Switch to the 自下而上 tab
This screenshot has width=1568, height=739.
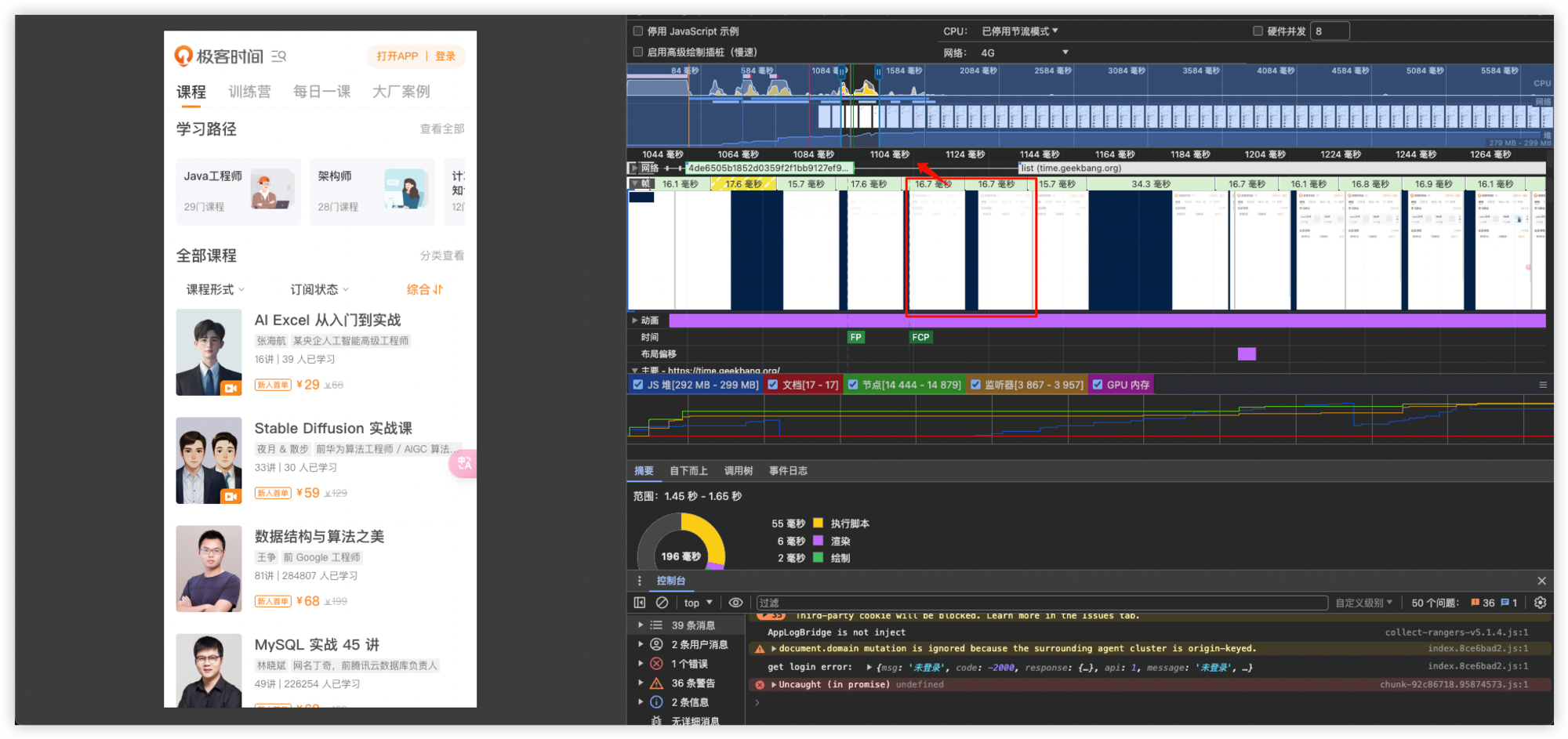(x=688, y=471)
